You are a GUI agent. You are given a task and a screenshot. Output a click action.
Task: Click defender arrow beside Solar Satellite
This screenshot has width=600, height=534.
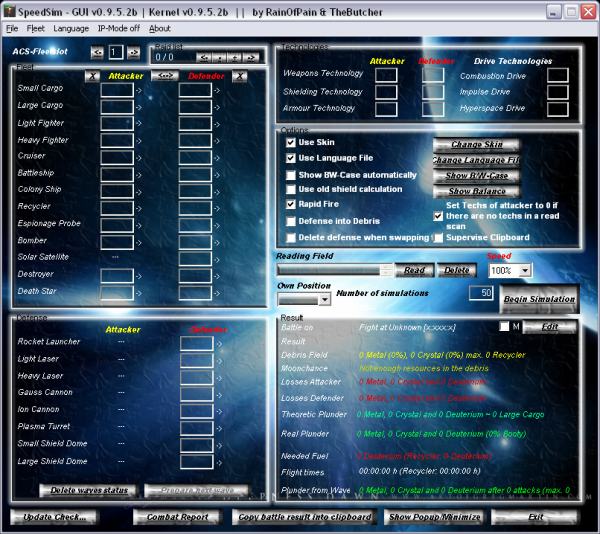coord(217,260)
